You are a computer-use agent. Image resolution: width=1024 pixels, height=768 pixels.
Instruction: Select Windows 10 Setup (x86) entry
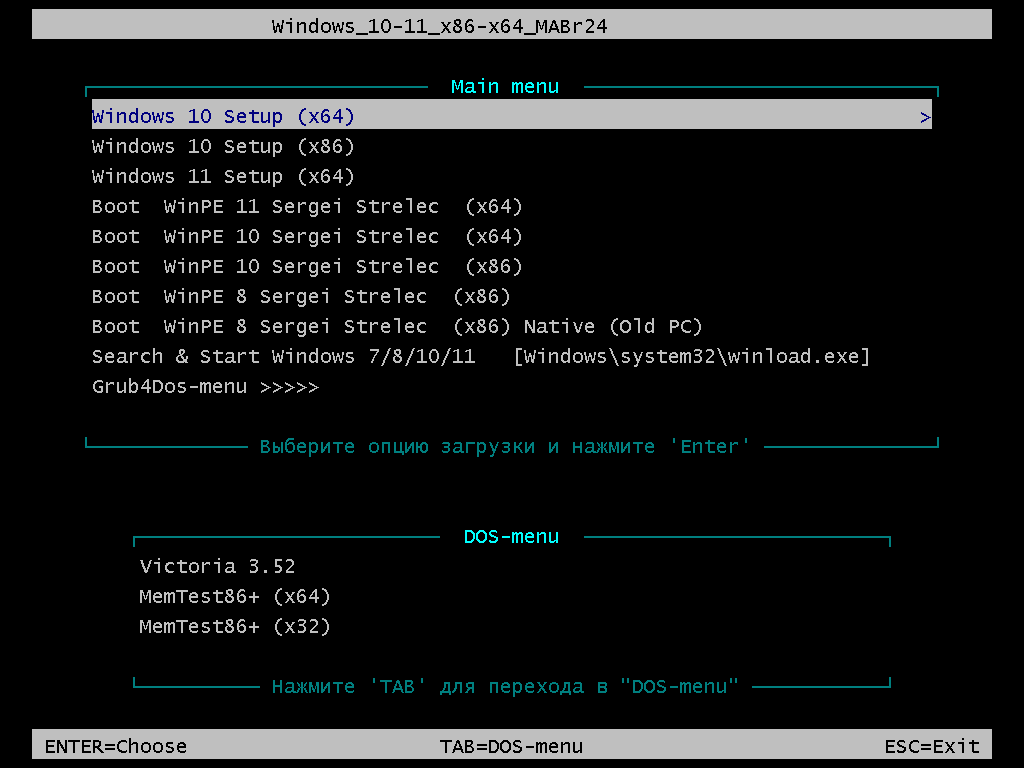point(220,146)
